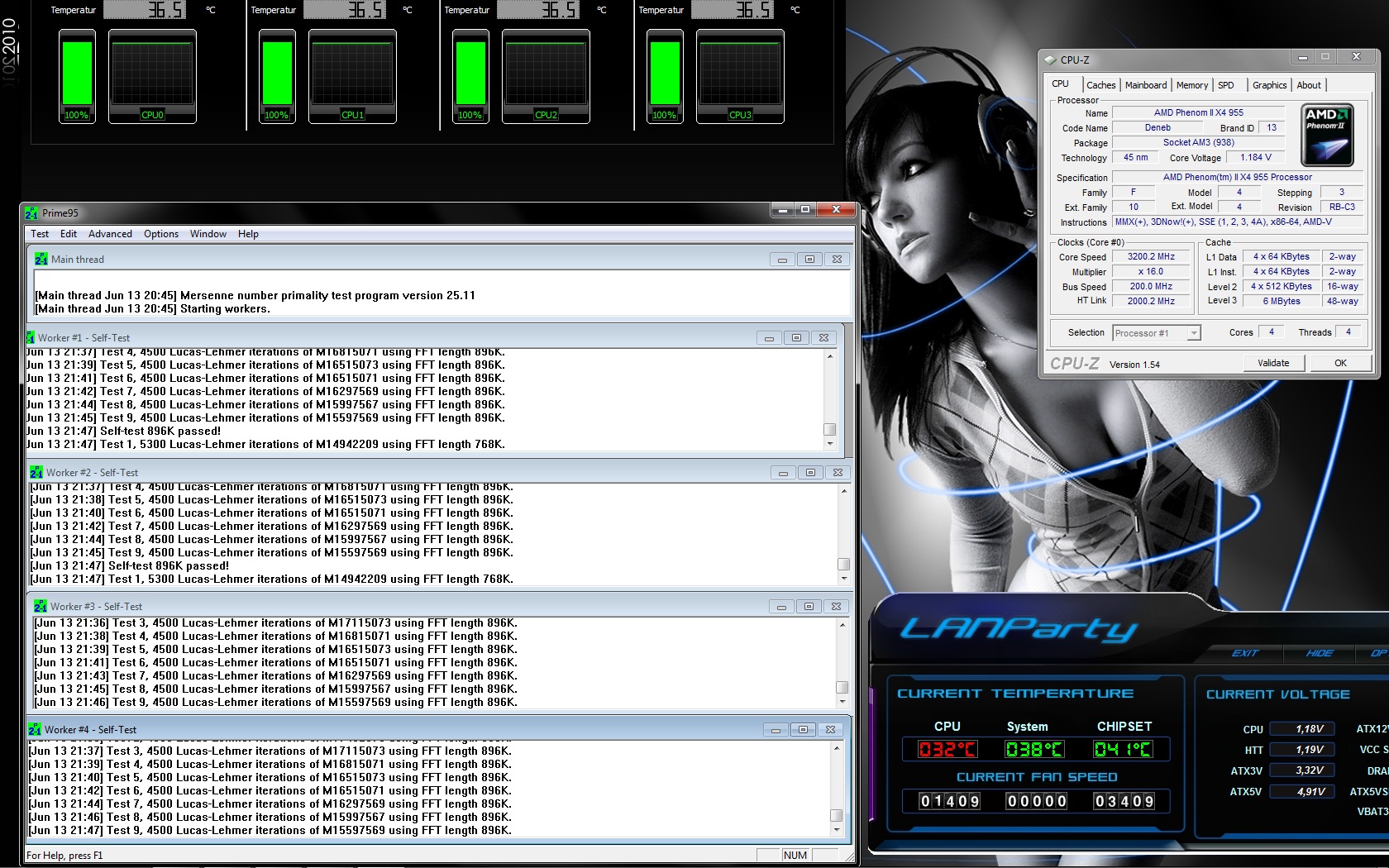
Task: Click the Level 3 cache value 6 MBytes
Action: (1282, 301)
